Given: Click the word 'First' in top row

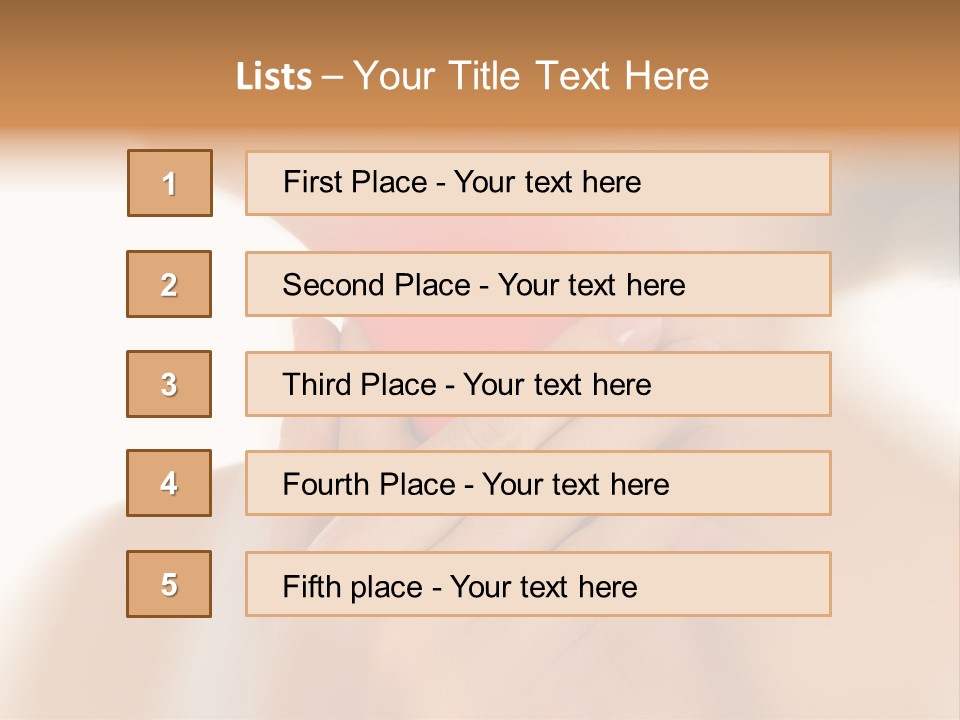Looking at the screenshot, I should pos(311,182).
